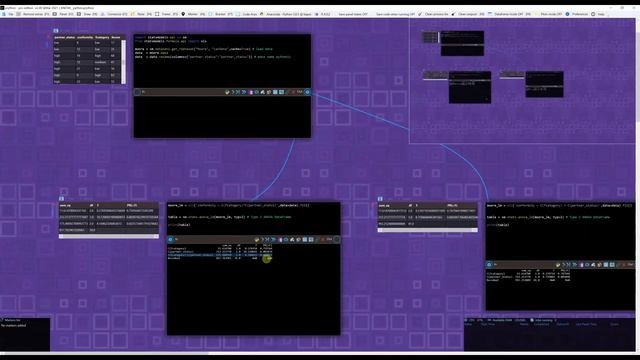The width and height of the screenshot is (640, 360).
Task: Click the minimap overview panel at top right
Action: point(522,80)
